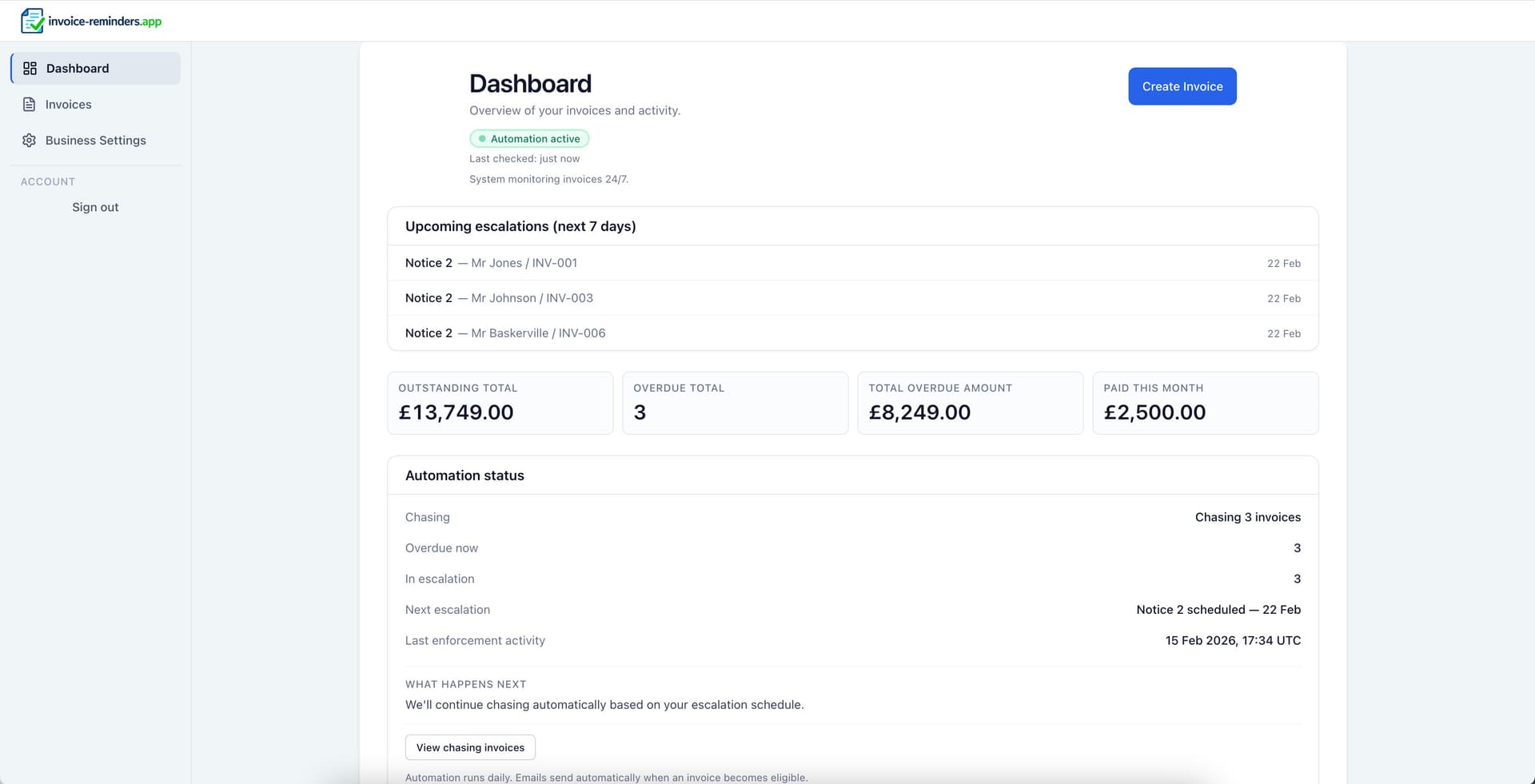Sign out of the account
Screen dimensions: 1535x784
coord(94,206)
